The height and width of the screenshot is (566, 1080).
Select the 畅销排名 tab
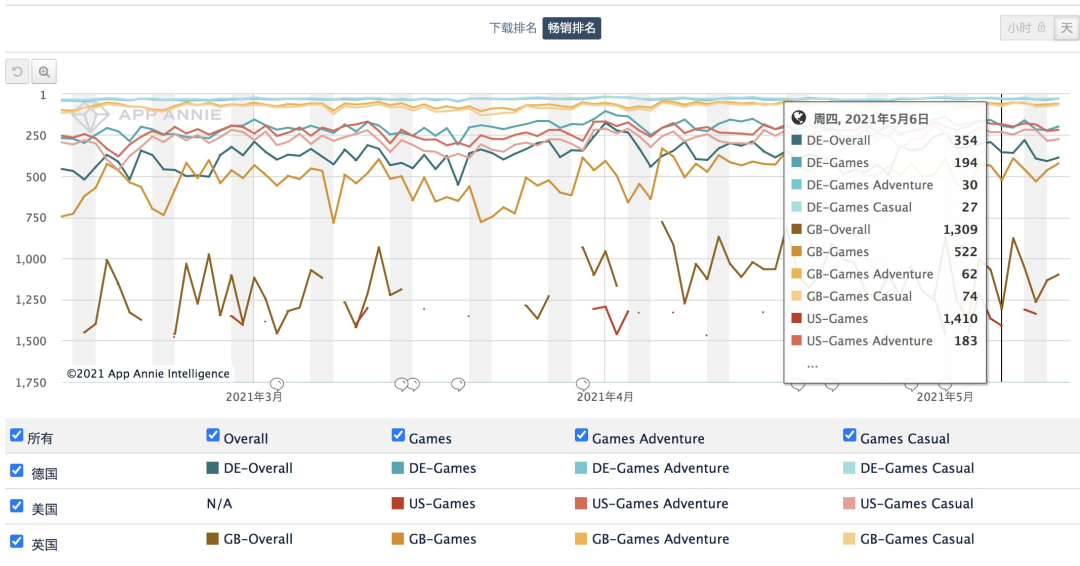tap(572, 28)
